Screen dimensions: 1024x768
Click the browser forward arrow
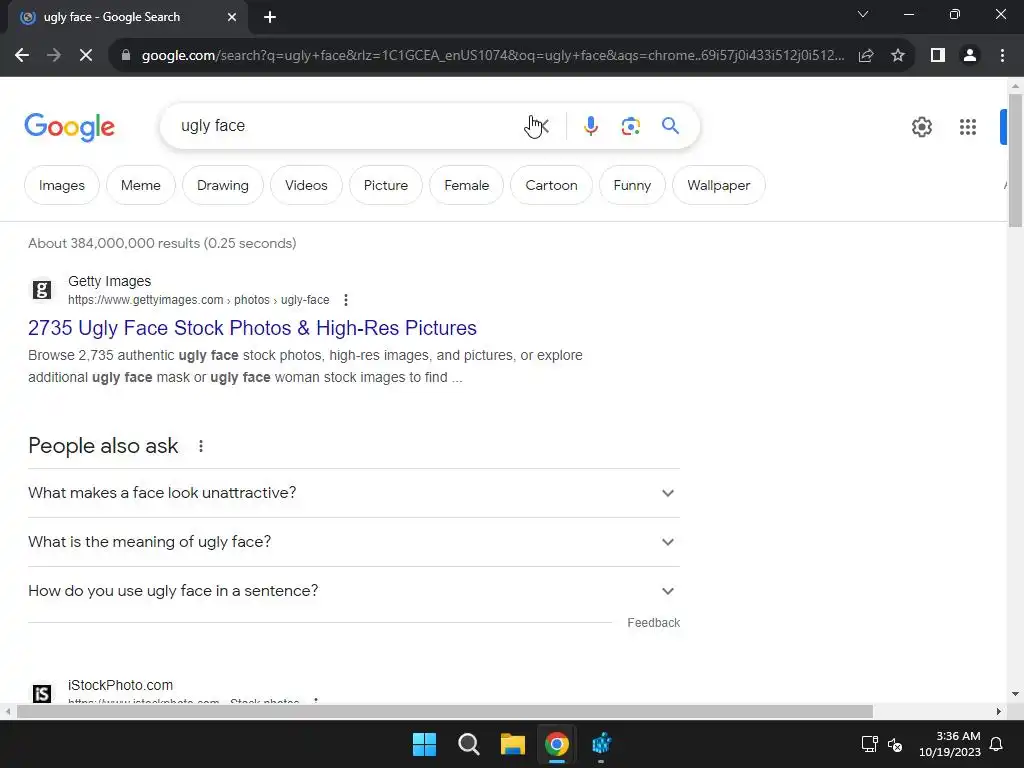[54, 56]
